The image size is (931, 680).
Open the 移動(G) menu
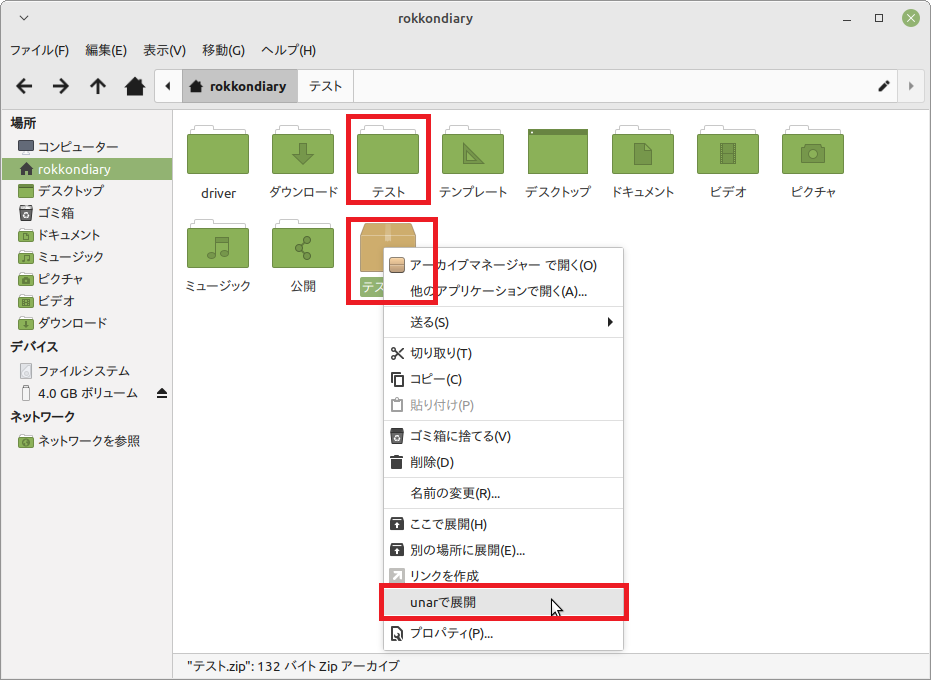223,50
